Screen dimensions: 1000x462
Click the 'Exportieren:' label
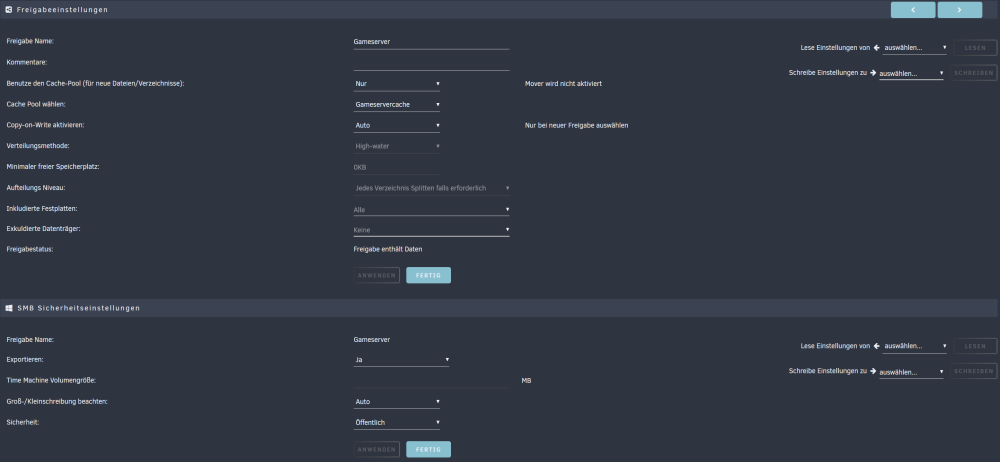click(25, 359)
